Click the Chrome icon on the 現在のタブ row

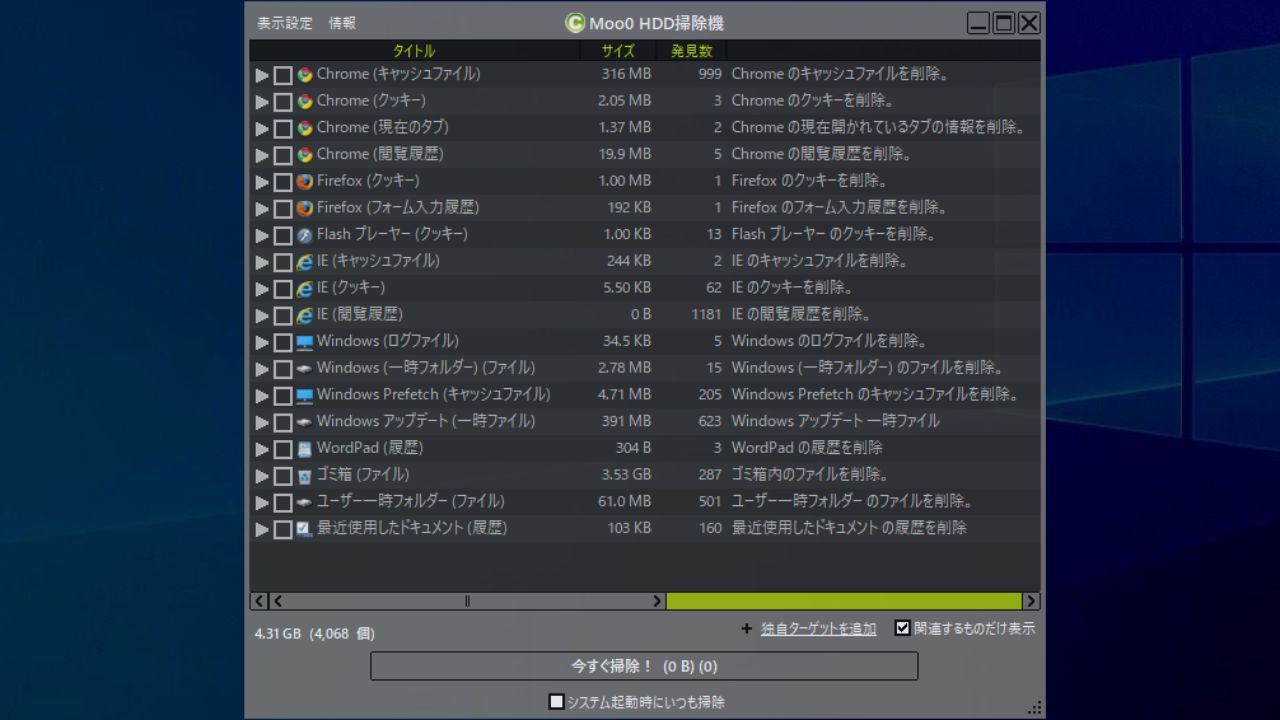pyautogui.click(x=305, y=128)
